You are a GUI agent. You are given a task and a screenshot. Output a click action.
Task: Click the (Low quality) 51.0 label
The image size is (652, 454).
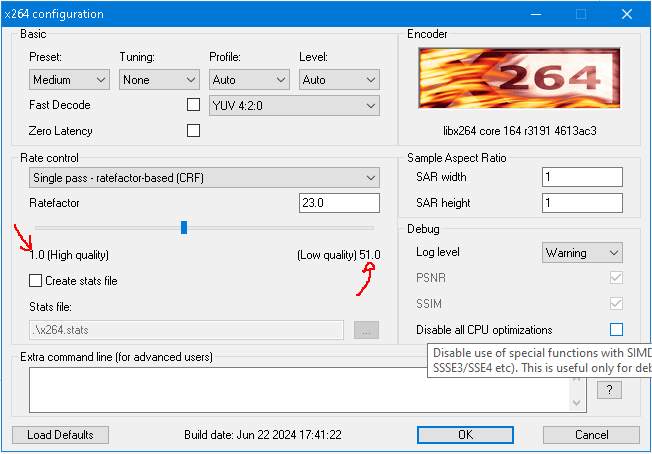coord(338,255)
